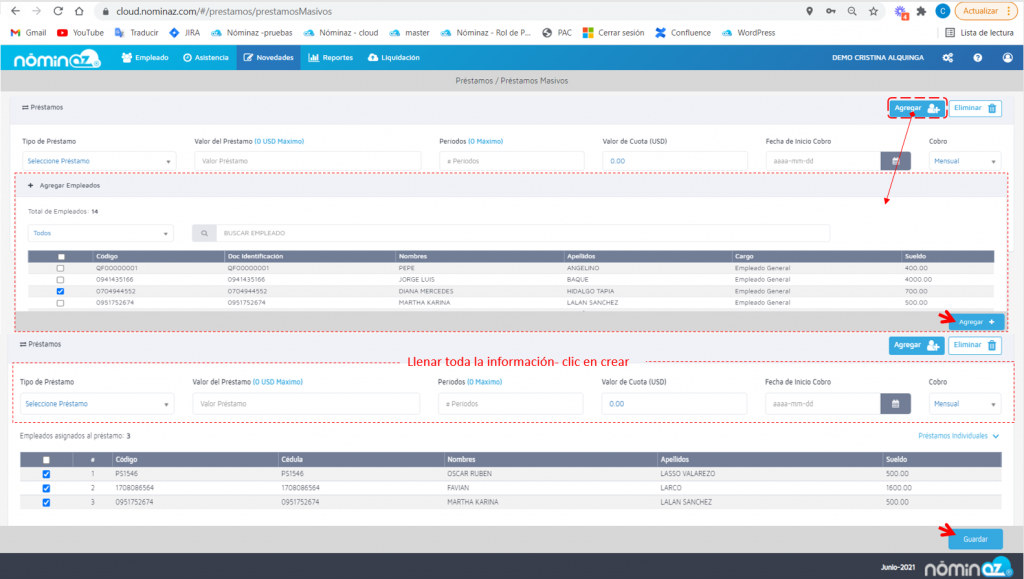Open top Cobro Mensual dropdown

tap(965, 161)
